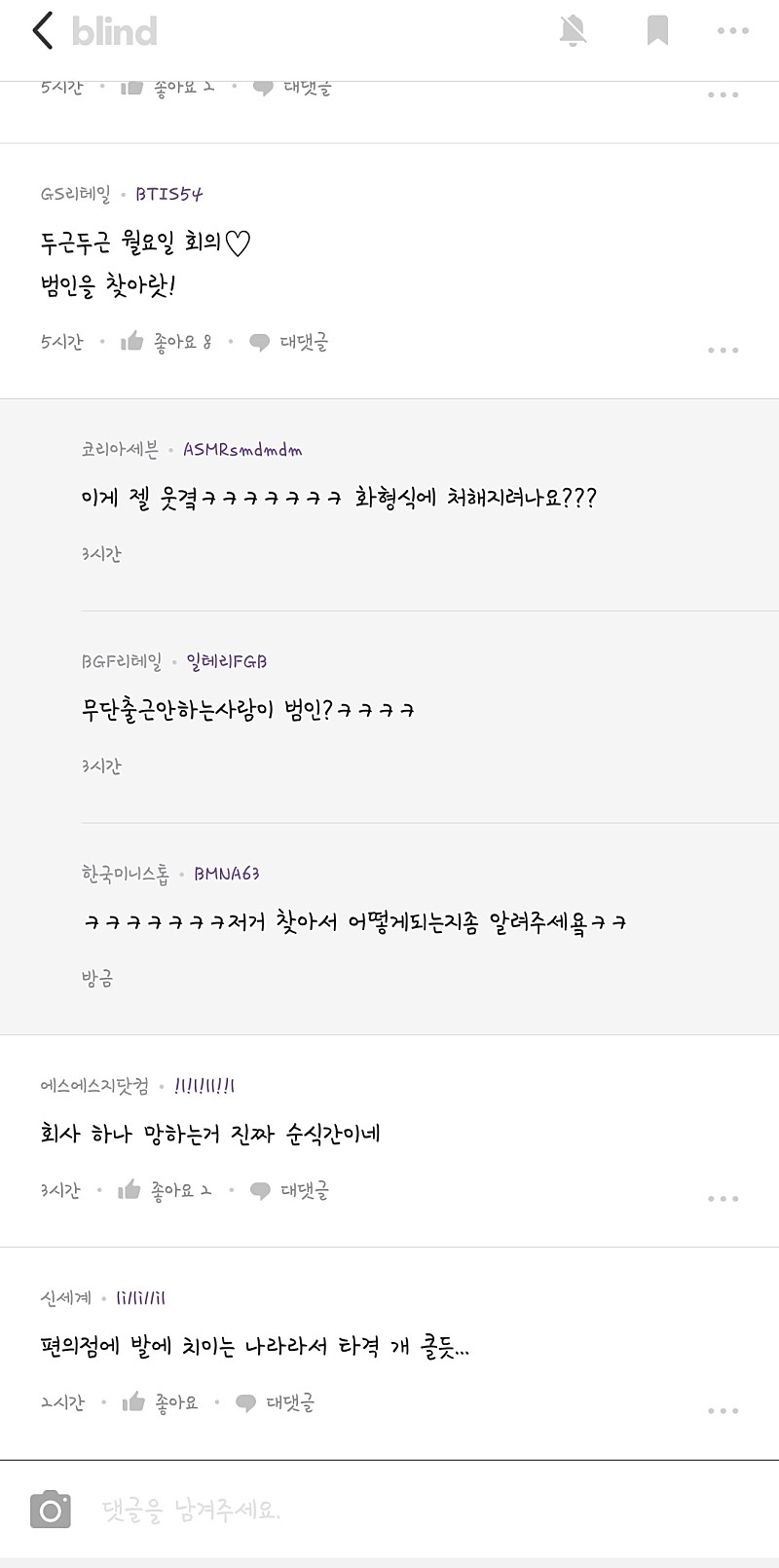Screen dimensions: 779x1568
Task: Toggle the bookmark icon in header
Action: coord(657,31)
